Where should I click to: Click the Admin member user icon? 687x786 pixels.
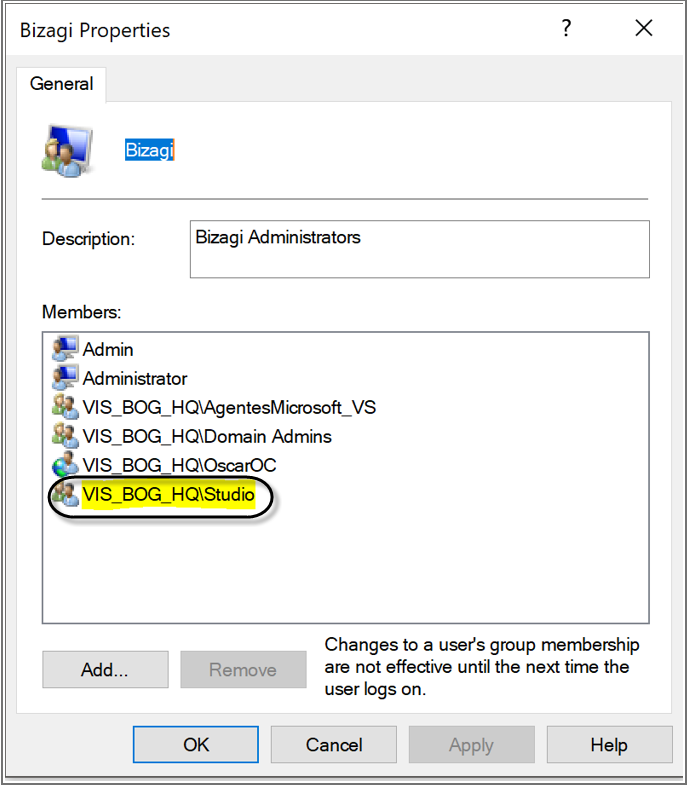65,349
